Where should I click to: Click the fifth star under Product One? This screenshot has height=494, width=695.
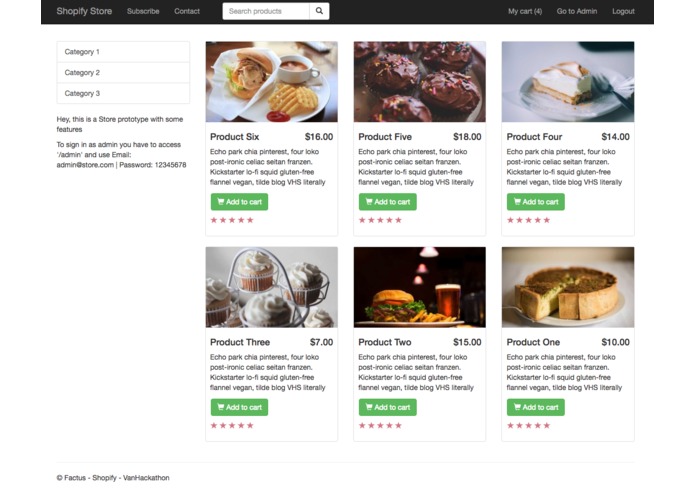(x=547, y=426)
